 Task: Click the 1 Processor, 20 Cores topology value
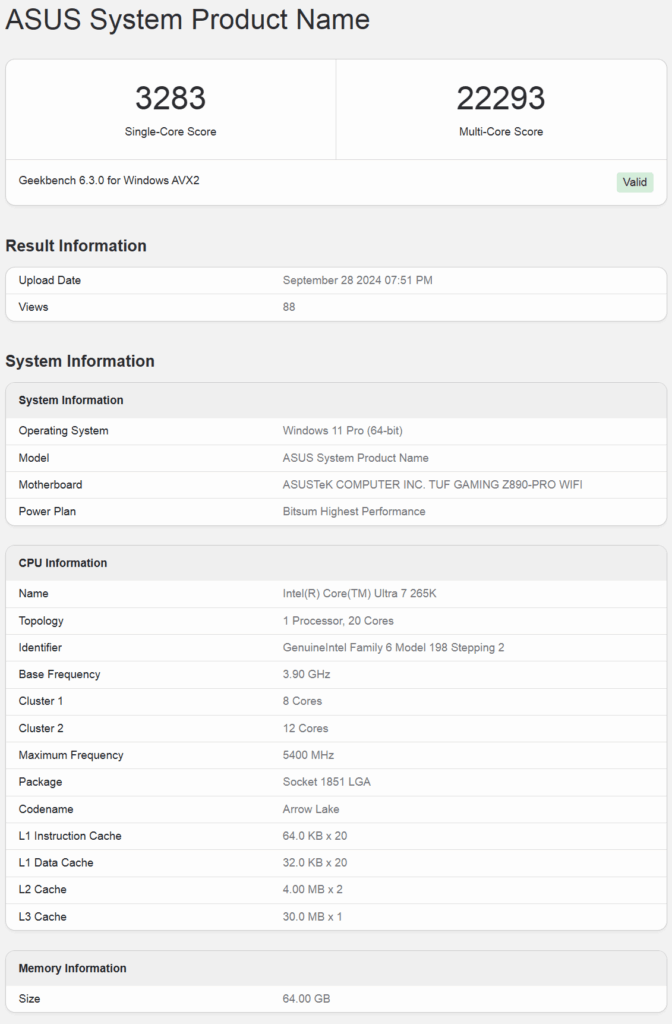tap(338, 620)
